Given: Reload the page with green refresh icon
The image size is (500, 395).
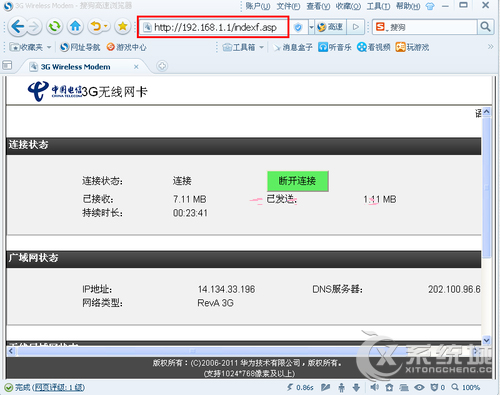Looking at the screenshot, I should (x=55, y=26).
